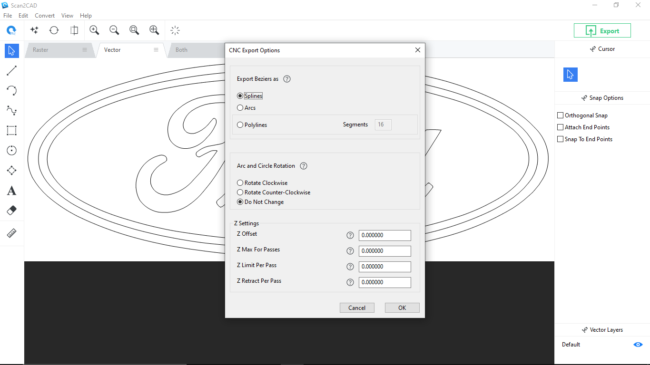Click the rotate image toolbar icon
Viewport: 650px width, 365px height.
[54, 30]
